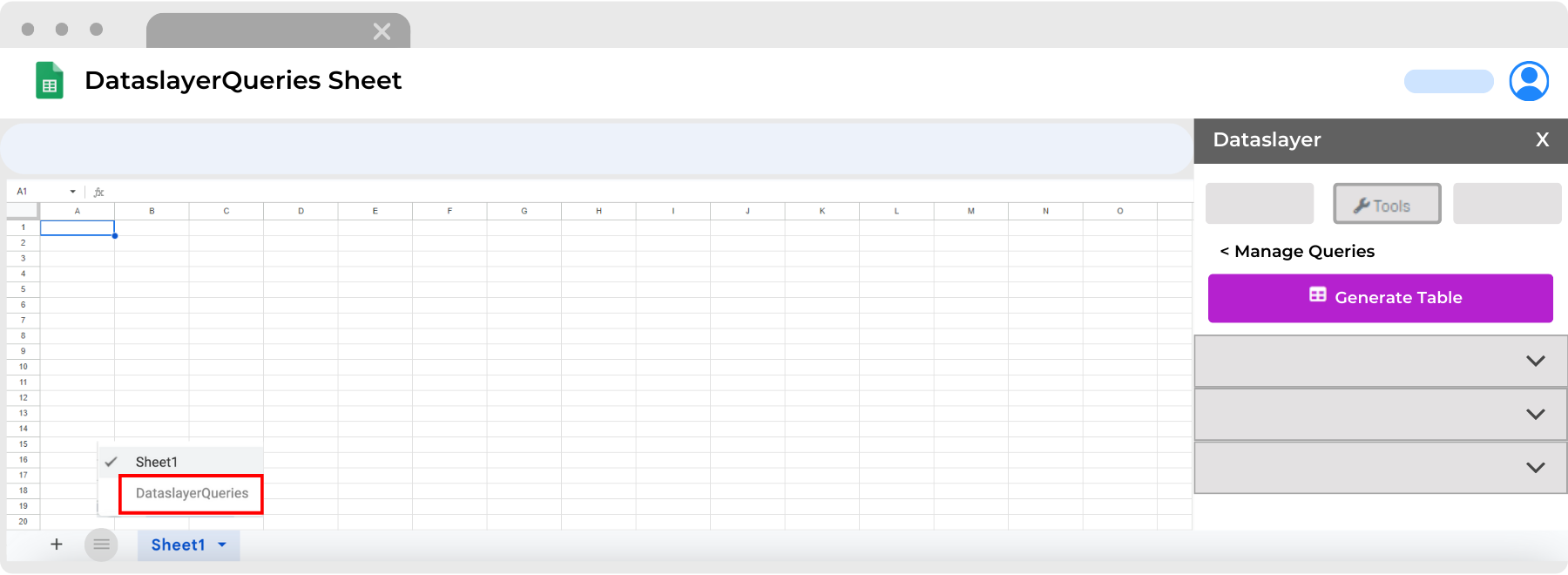The width and height of the screenshot is (1568, 575).
Task: Open the all sheets hamburger menu
Action: click(x=101, y=545)
